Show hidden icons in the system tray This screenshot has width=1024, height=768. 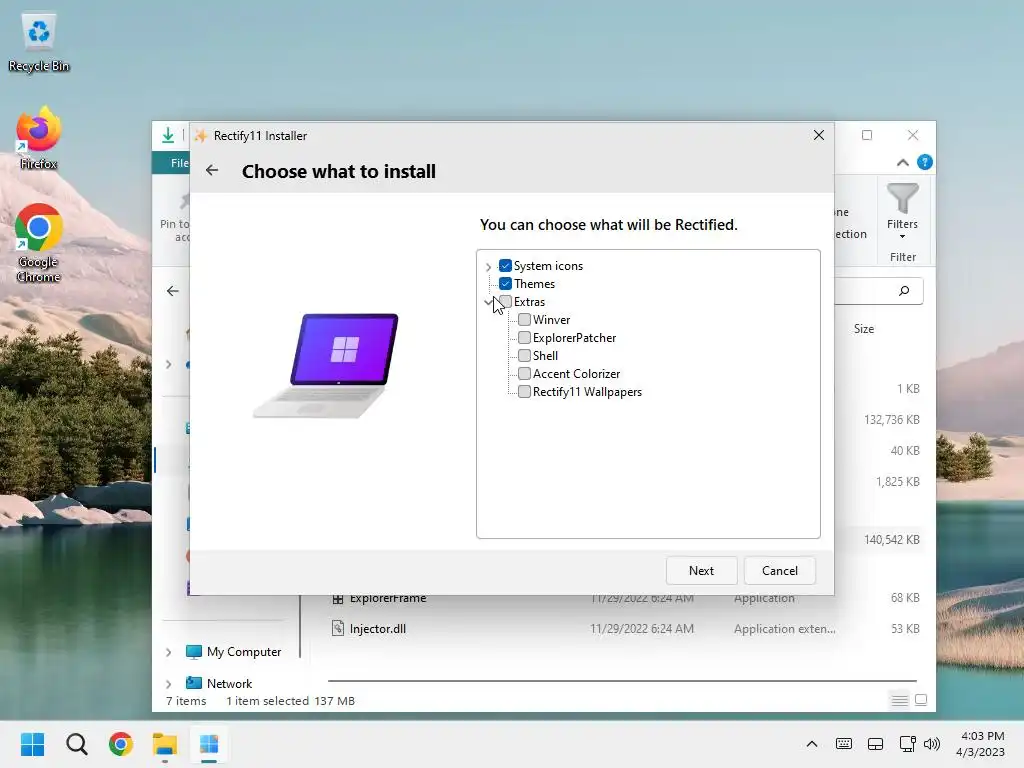pos(812,744)
